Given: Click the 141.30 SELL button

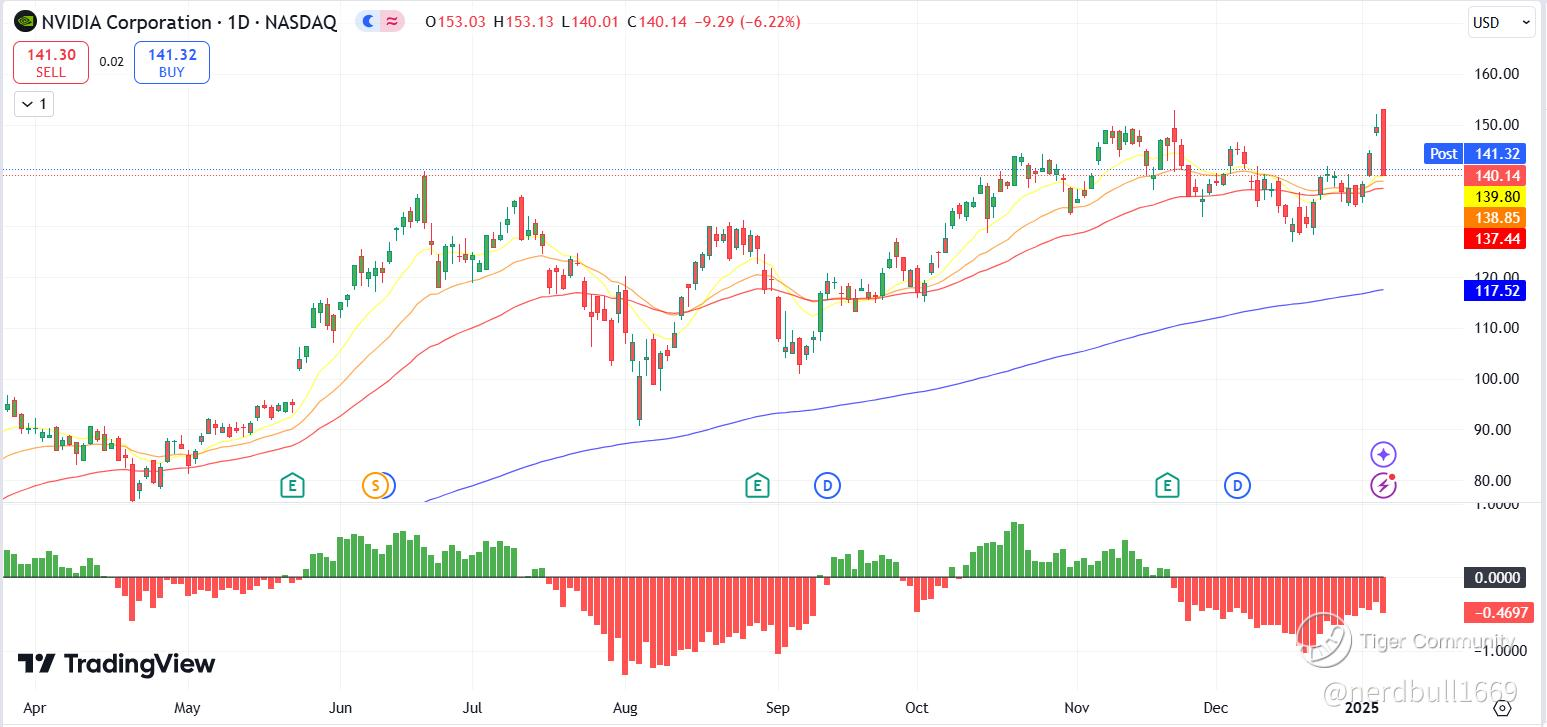Looking at the screenshot, I should click(51, 62).
